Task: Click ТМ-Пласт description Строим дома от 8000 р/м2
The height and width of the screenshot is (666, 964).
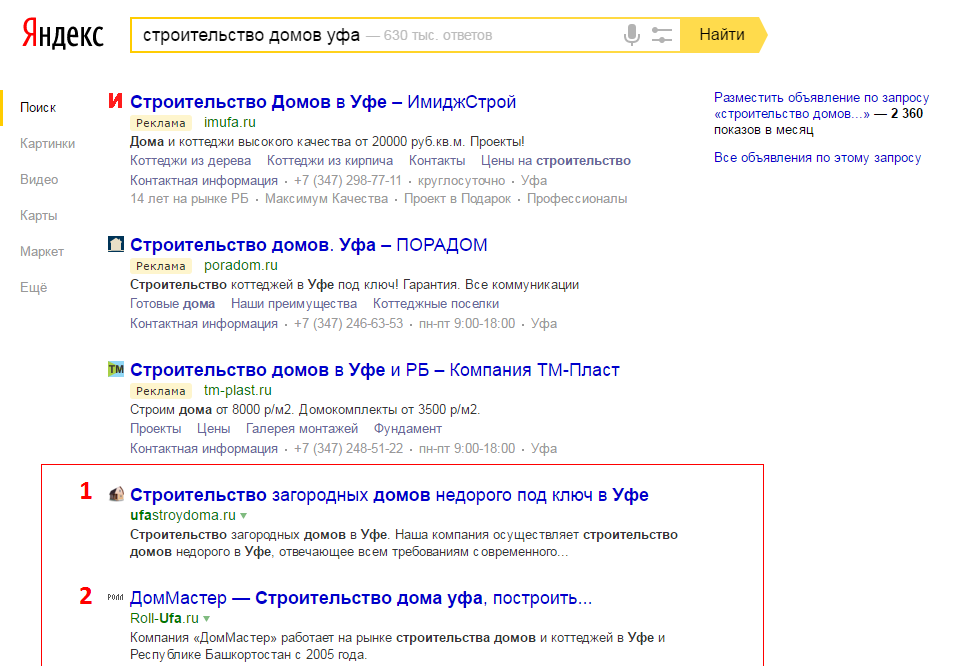Action: point(305,410)
